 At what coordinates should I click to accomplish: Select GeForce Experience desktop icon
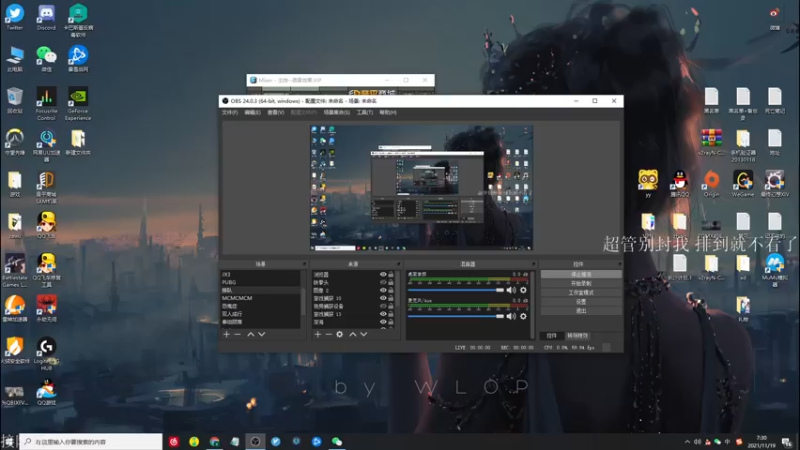point(78,104)
